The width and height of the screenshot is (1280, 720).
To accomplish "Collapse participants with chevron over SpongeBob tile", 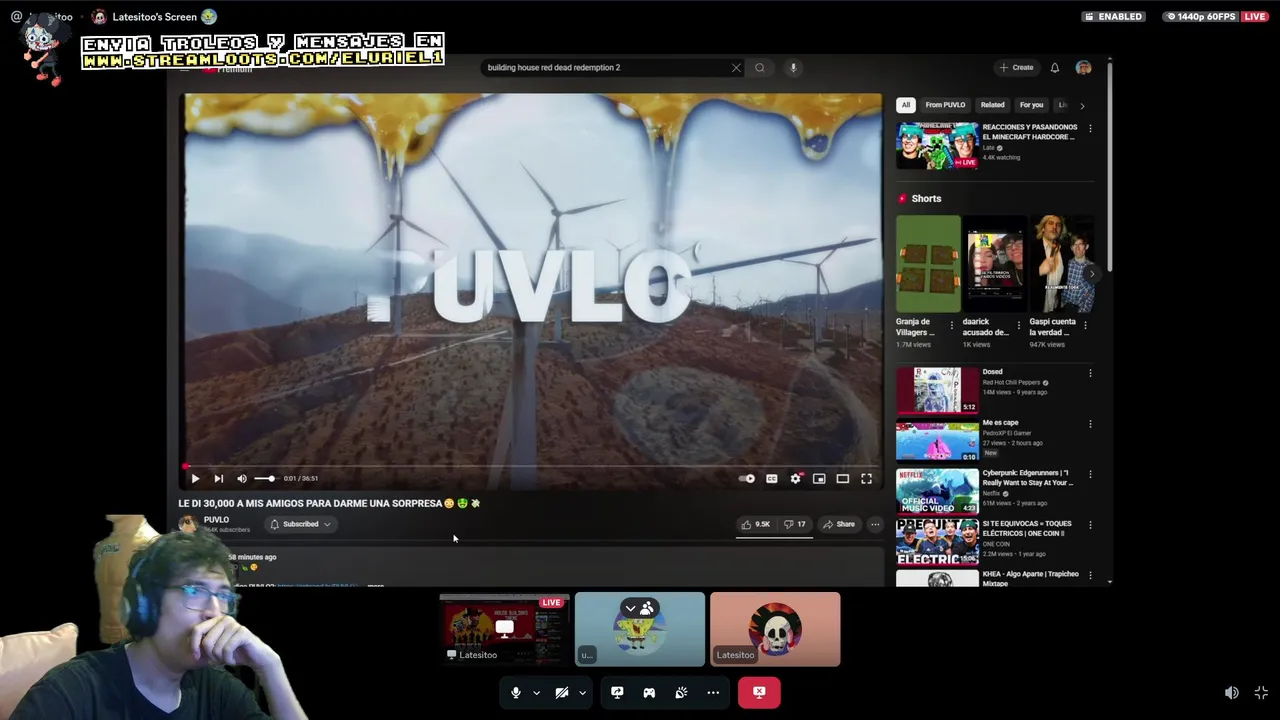I will point(630,609).
